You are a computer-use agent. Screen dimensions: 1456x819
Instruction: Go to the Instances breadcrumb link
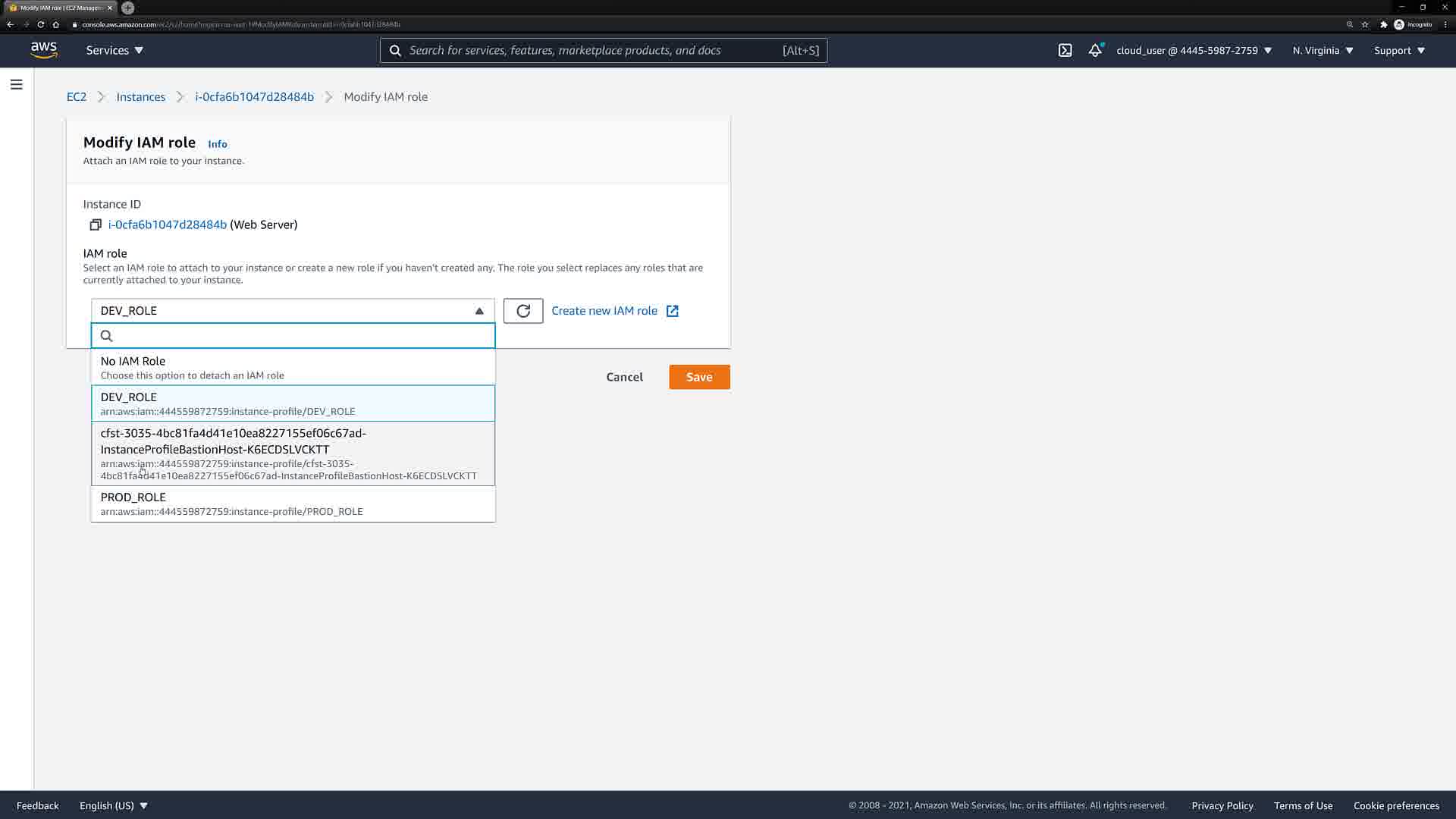[140, 97]
